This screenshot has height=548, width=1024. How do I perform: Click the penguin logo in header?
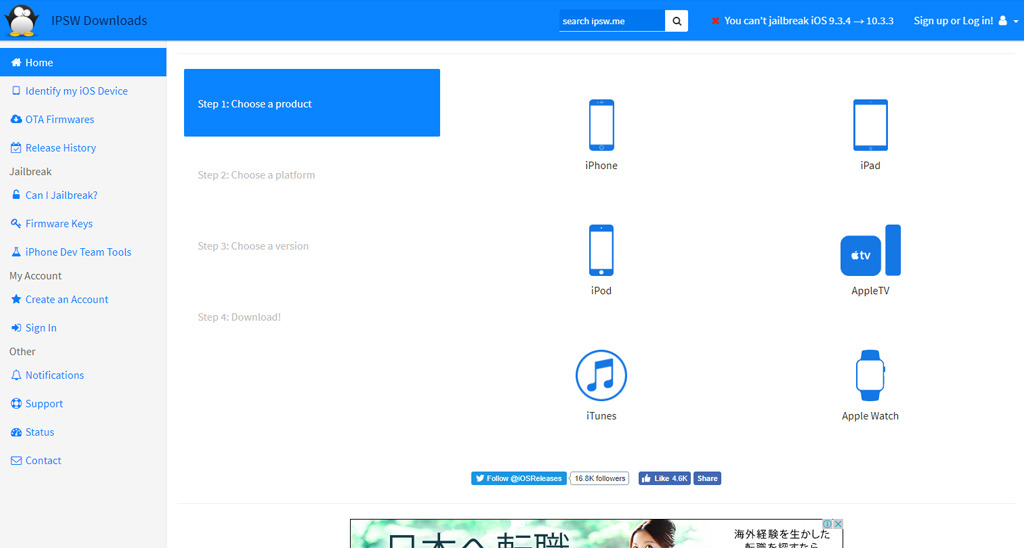[22, 20]
